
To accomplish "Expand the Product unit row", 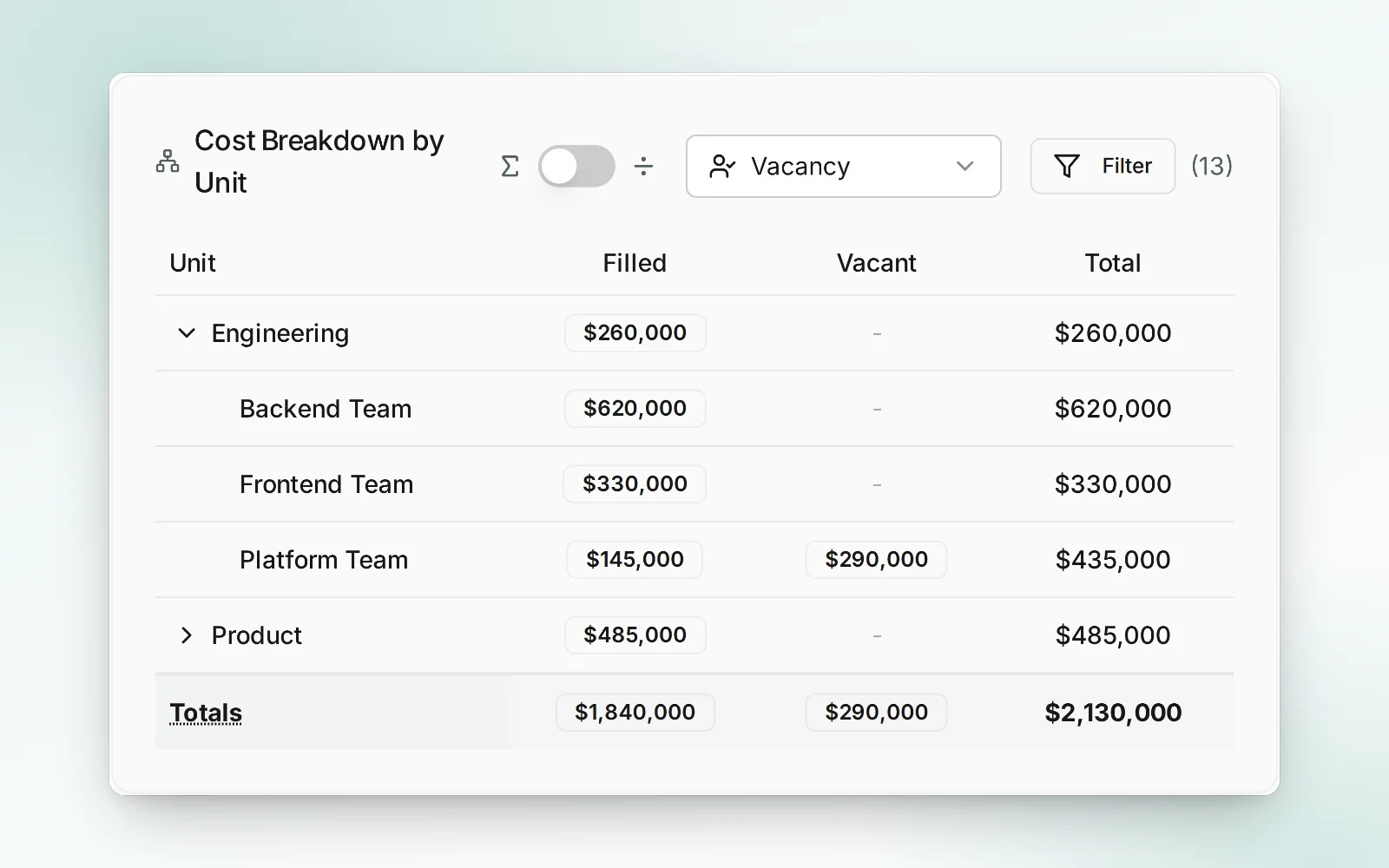I will 186,635.
